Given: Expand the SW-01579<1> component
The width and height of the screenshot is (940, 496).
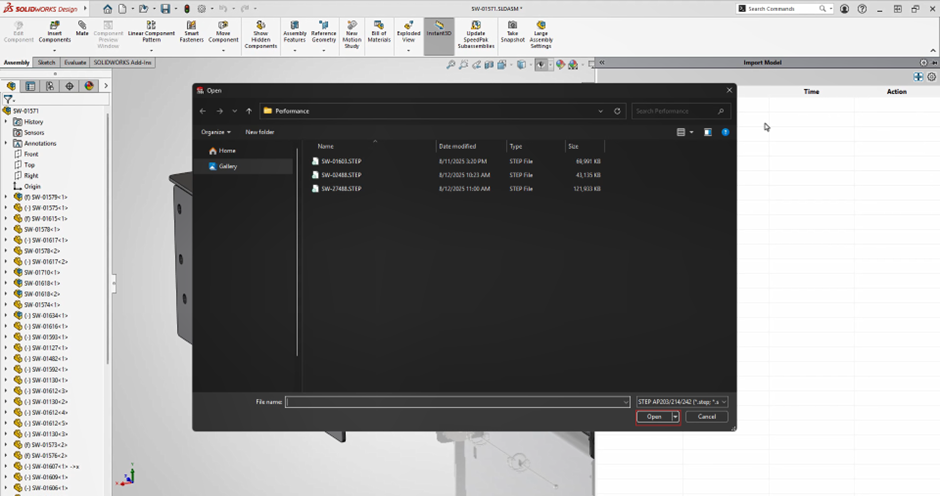Looking at the screenshot, I should [x=6, y=197].
